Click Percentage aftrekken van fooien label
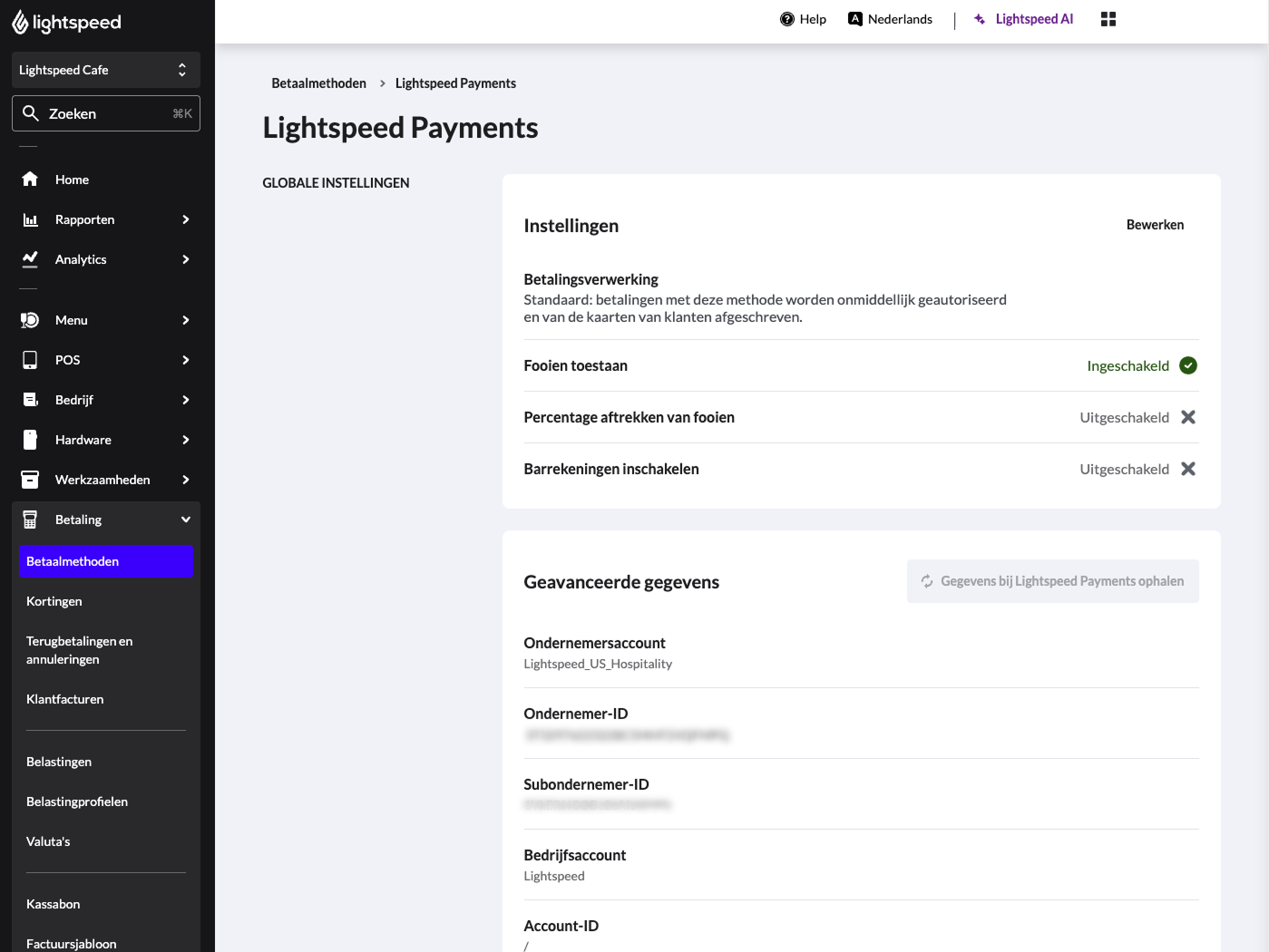 click(629, 417)
